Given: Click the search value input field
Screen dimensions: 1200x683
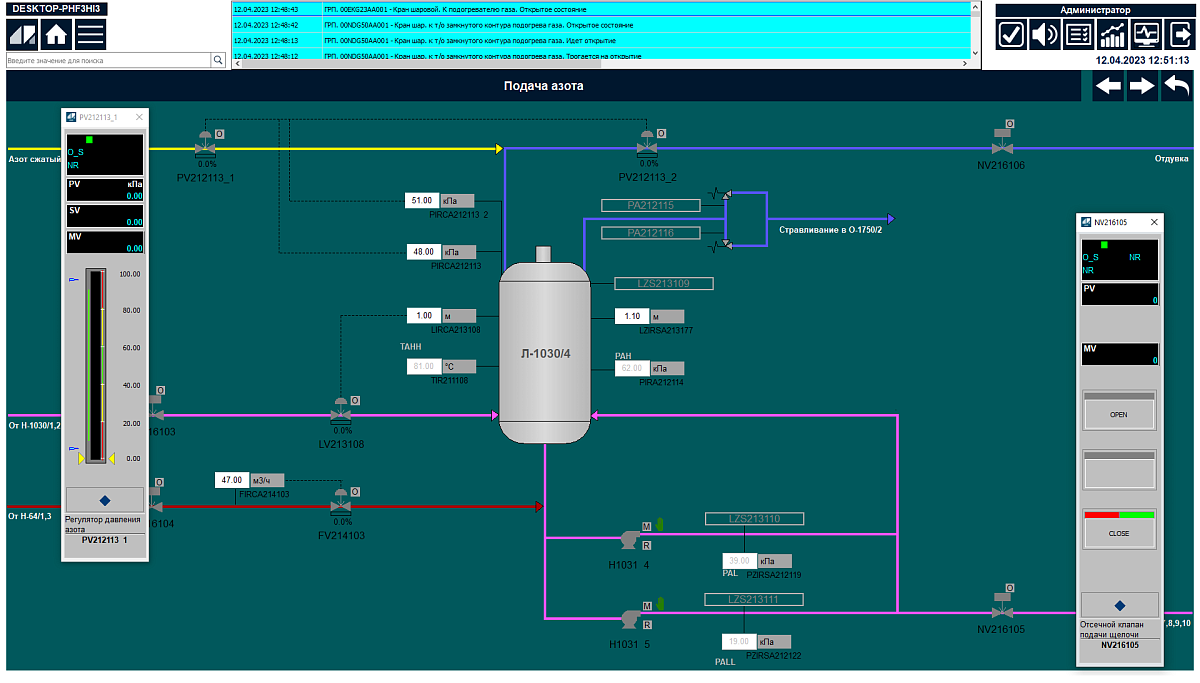Looking at the screenshot, I should tap(108, 61).
